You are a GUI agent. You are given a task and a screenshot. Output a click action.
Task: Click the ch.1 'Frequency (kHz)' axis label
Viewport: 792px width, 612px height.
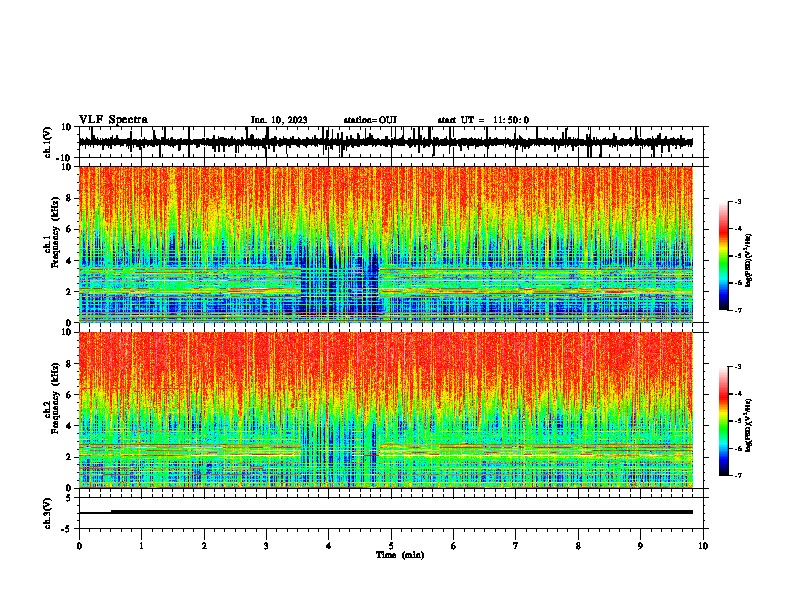[x=55, y=232]
